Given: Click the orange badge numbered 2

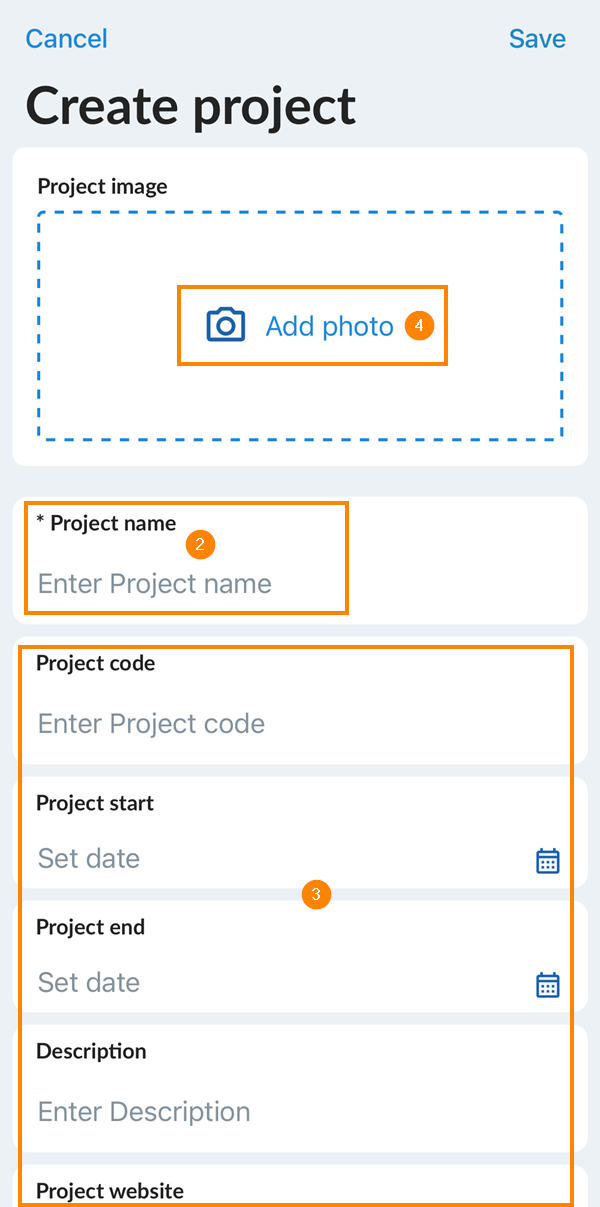Looking at the screenshot, I should point(201,545).
